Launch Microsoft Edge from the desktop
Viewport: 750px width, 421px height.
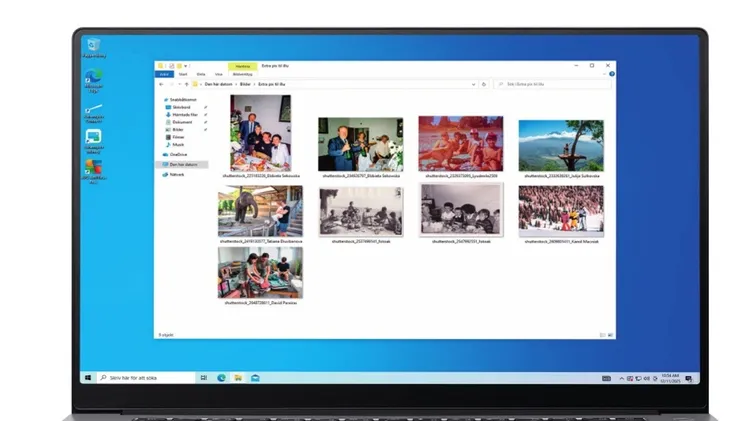click(x=93, y=77)
